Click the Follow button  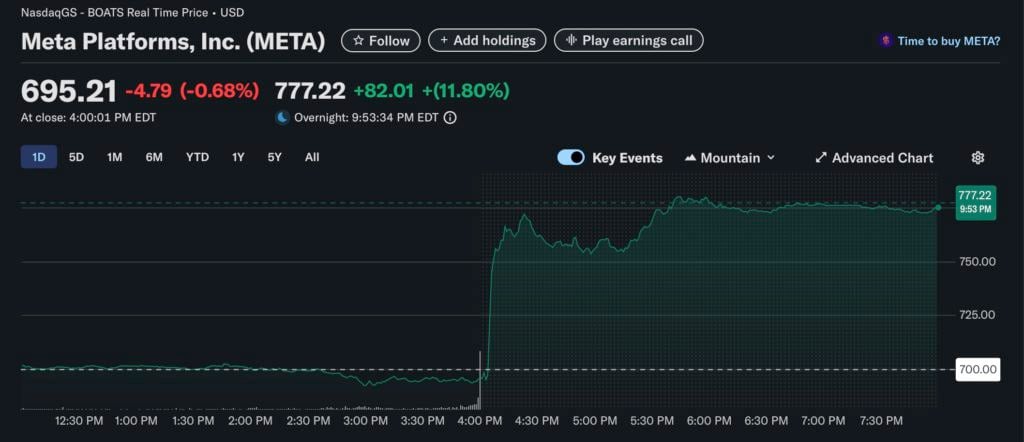coord(381,40)
